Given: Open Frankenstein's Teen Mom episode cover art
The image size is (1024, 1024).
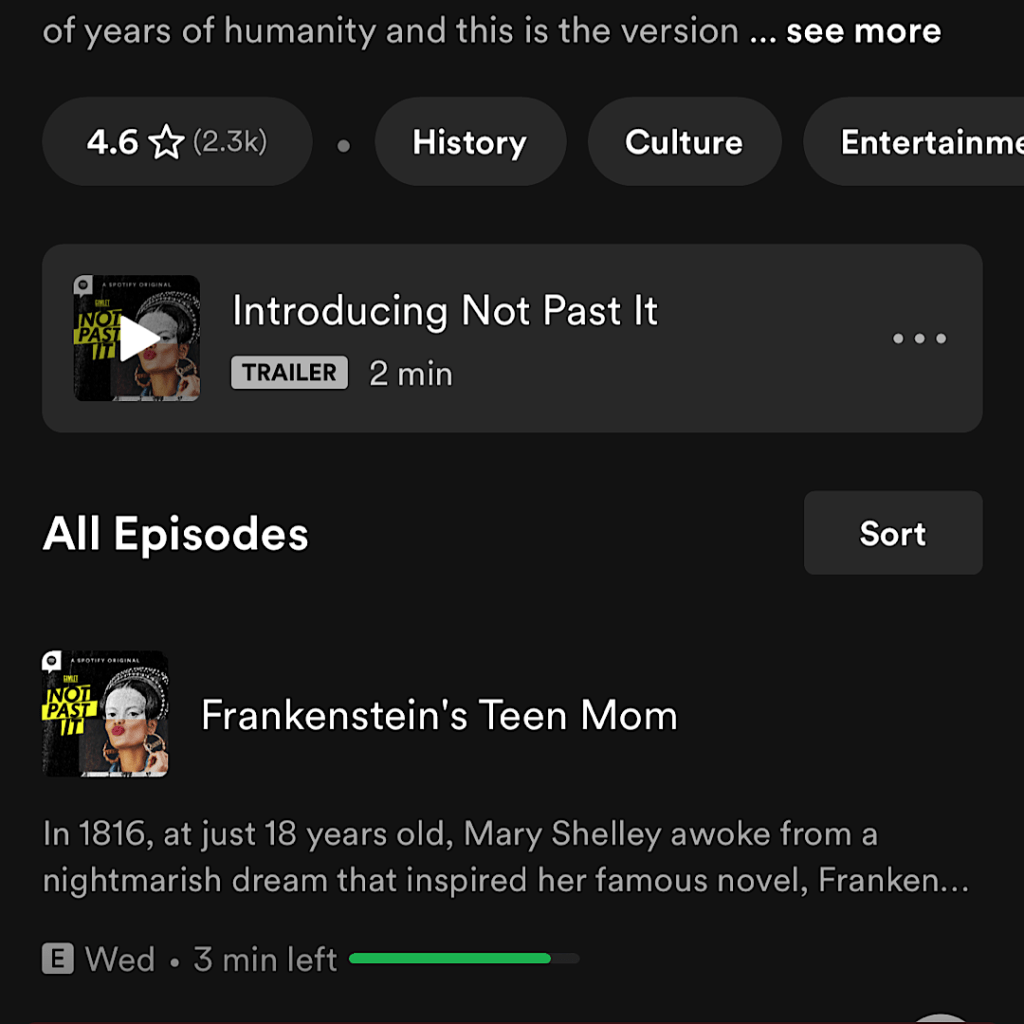Looking at the screenshot, I should (x=105, y=714).
